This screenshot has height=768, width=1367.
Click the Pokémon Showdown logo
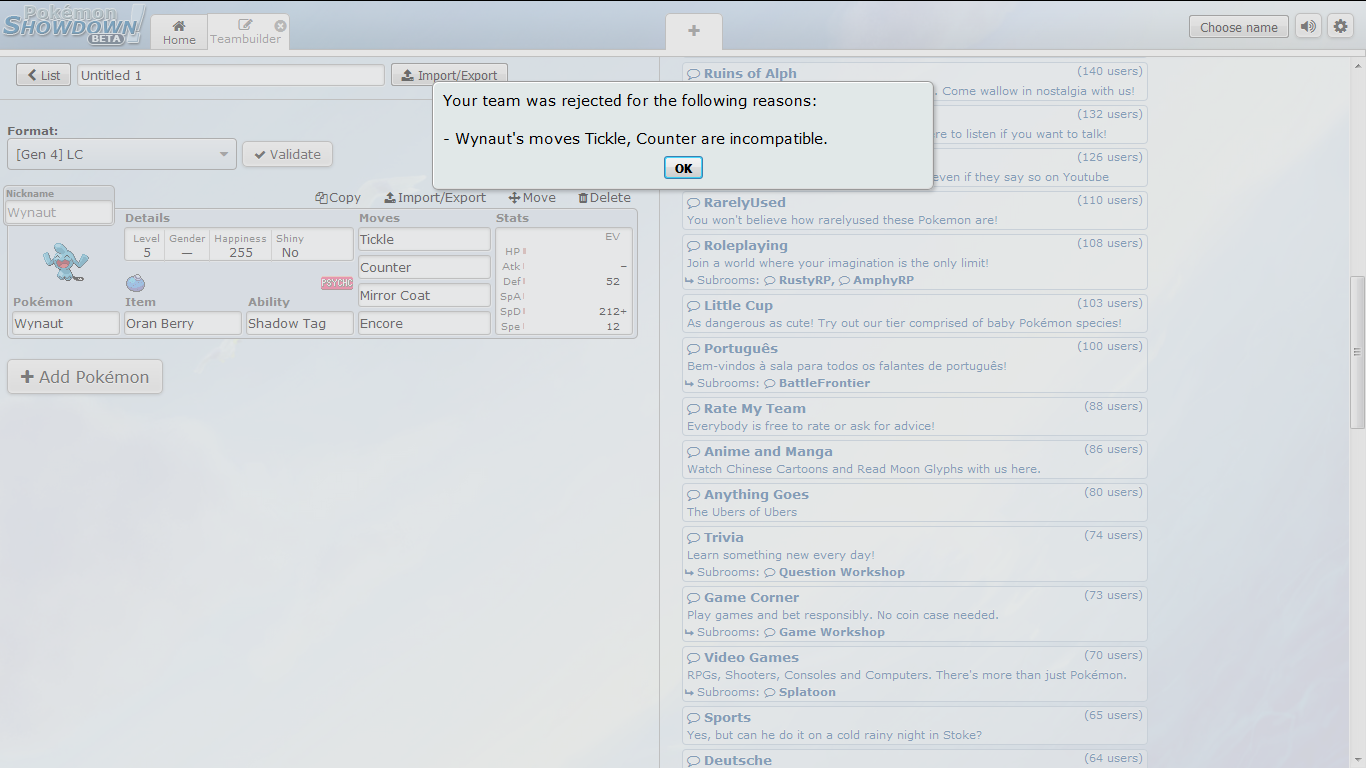tap(73, 25)
